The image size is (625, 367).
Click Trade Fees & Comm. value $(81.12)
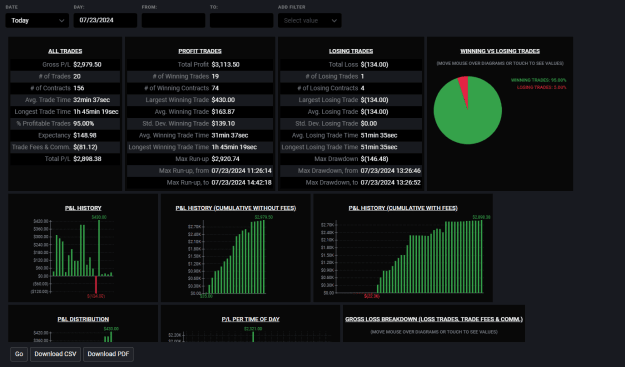click(x=85, y=147)
